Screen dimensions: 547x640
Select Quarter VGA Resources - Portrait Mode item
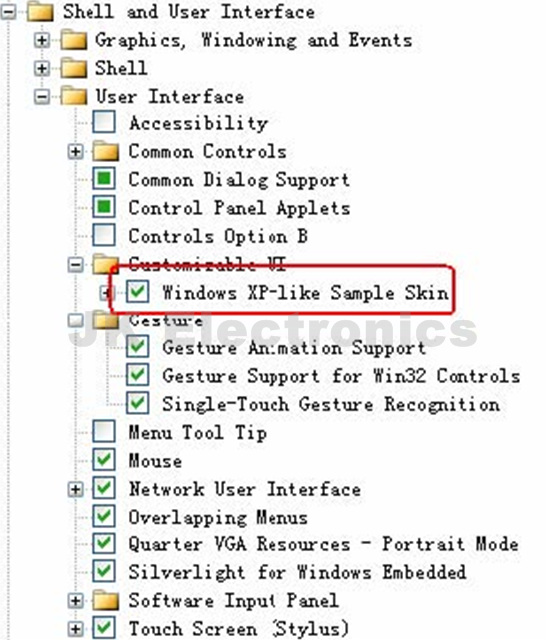(323, 544)
